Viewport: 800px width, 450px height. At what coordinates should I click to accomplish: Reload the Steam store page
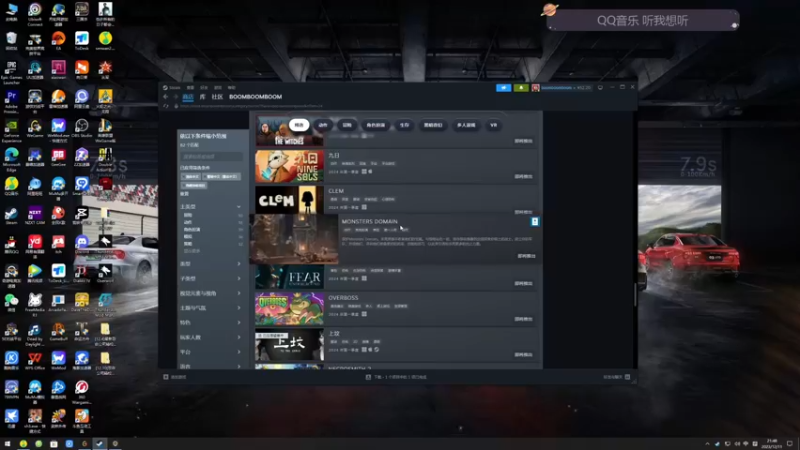point(166,106)
